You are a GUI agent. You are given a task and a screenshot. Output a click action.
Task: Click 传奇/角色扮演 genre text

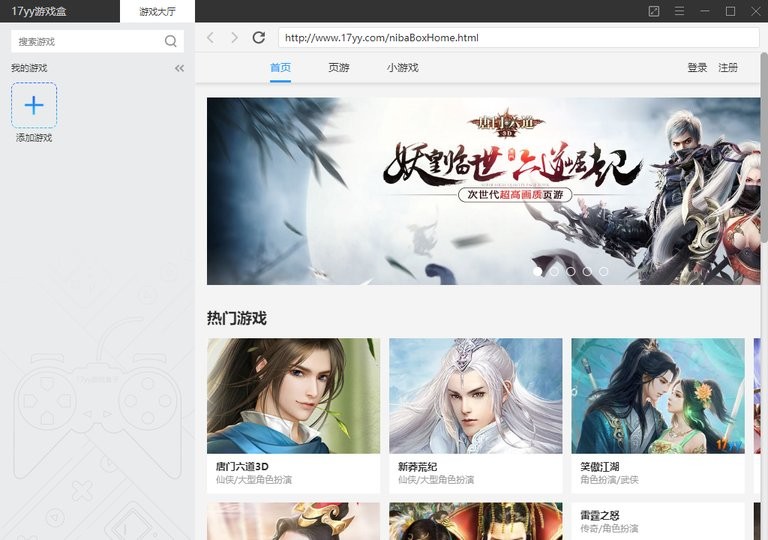click(609, 529)
